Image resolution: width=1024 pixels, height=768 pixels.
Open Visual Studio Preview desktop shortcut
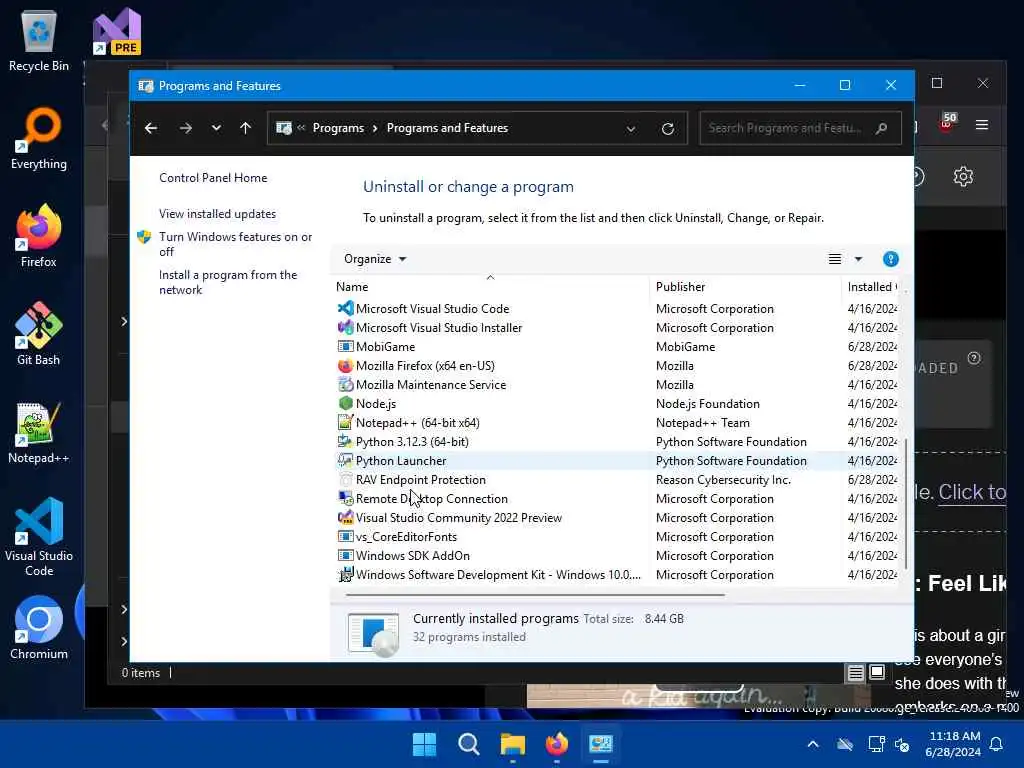117,31
